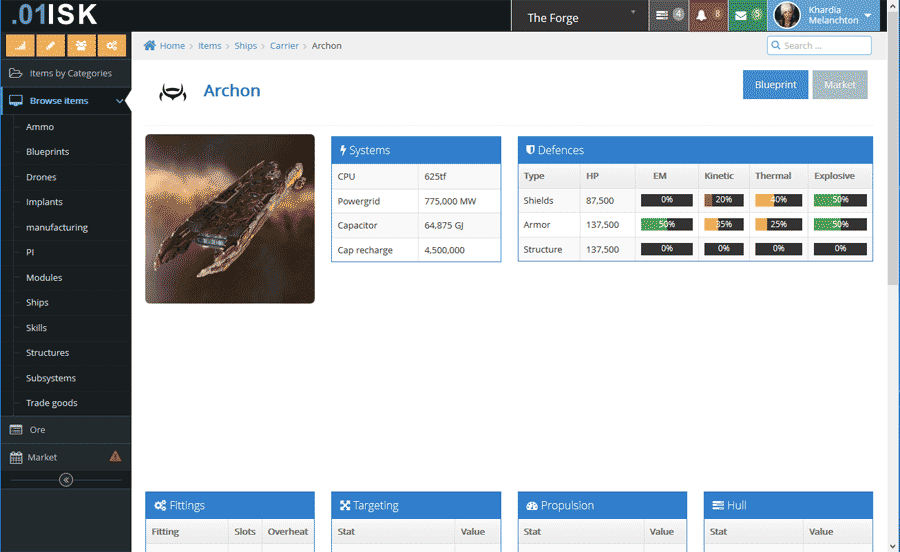Collapse sidebar with the double-chevron icon
The height and width of the screenshot is (552, 900).
(66, 480)
